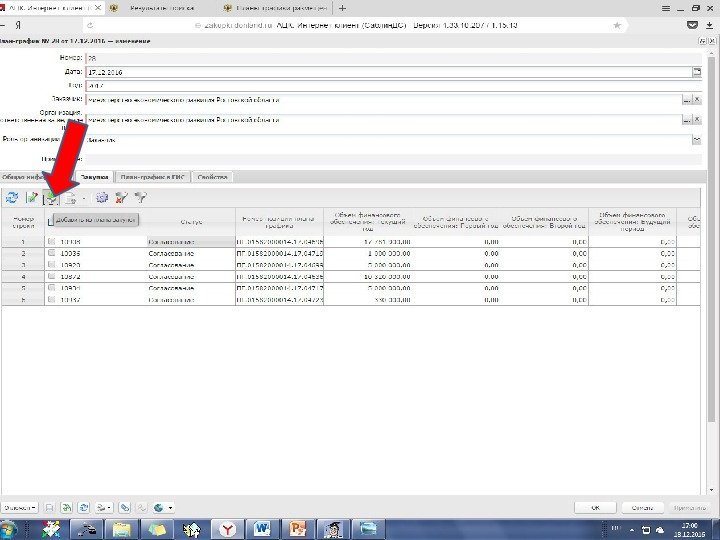Clear the Организация field with X button
720x540 pixels.
point(697,119)
